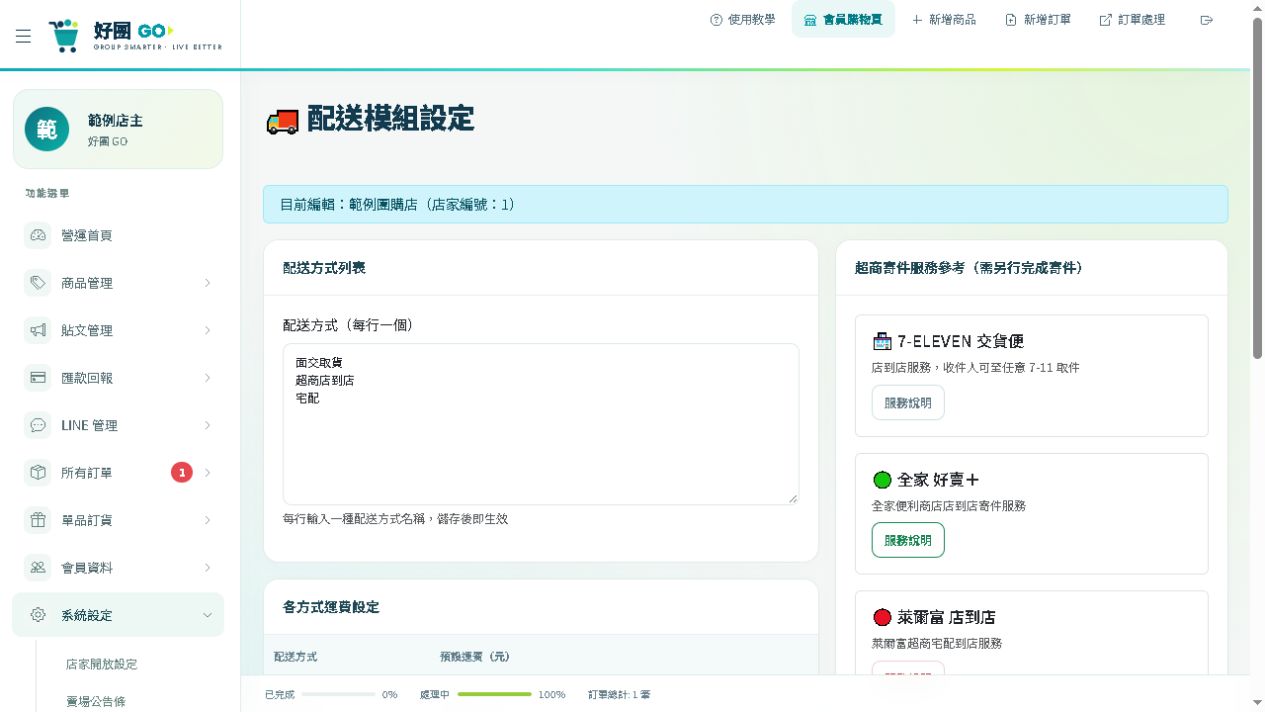Click the 會員資料 people icon

(38, 568)
